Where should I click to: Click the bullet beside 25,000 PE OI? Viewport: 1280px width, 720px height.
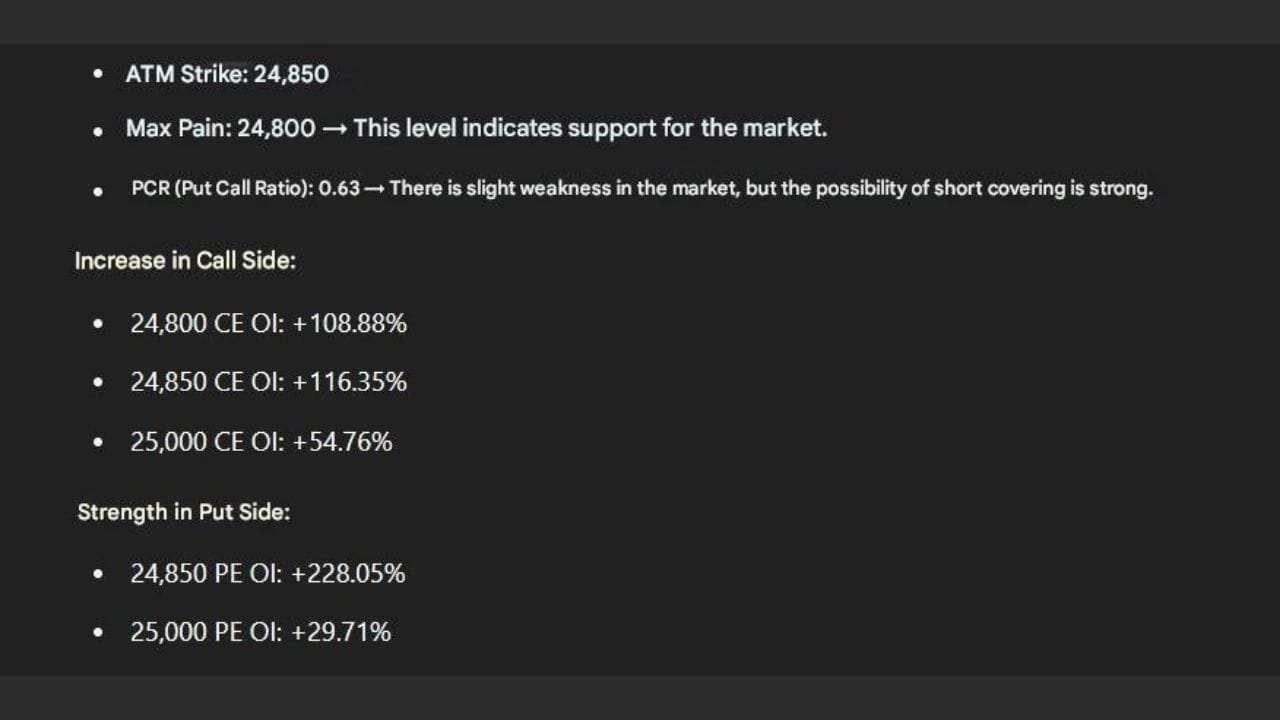(97, 632)
